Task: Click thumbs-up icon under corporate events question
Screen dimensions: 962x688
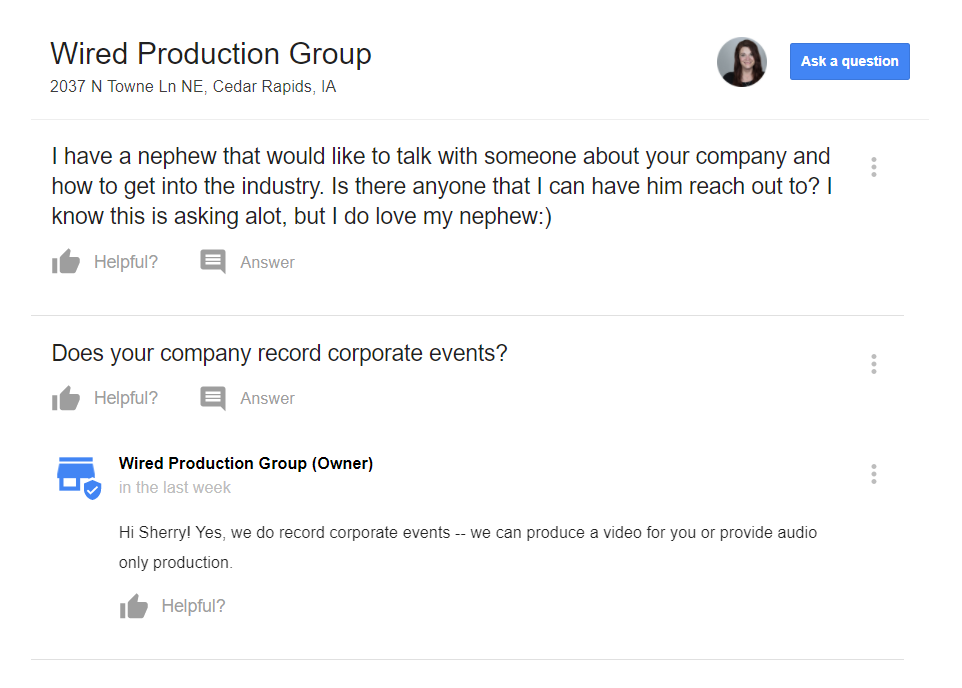Action: [66, 398]
